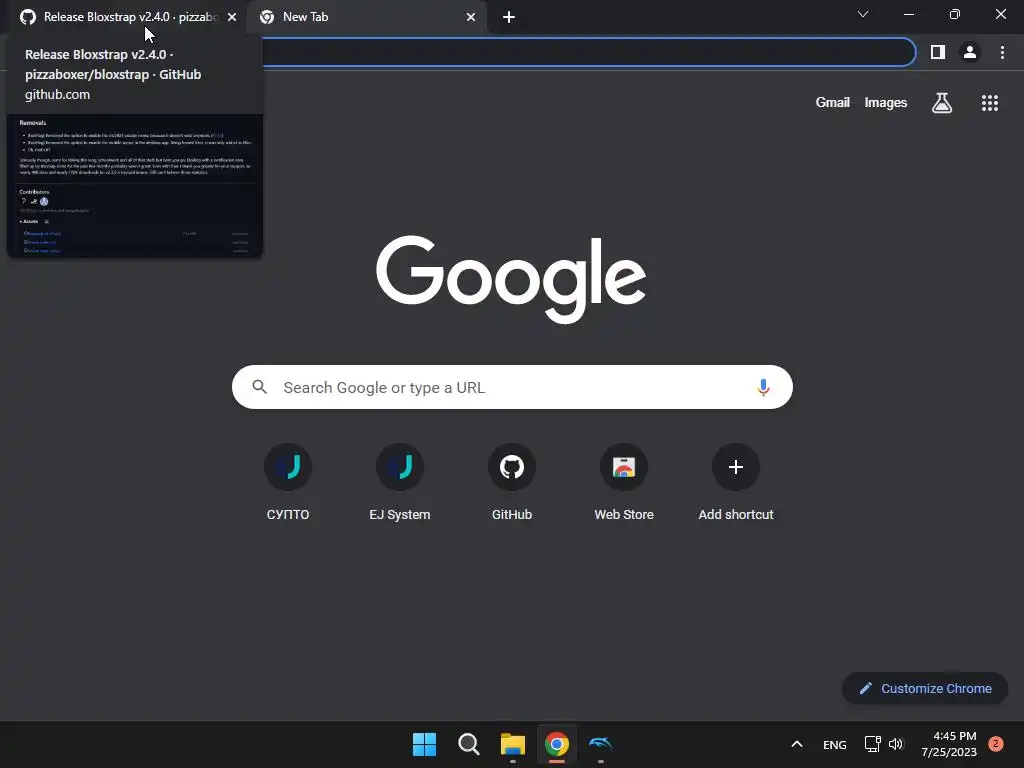Viewport: 1024px width, 768px height.
Task: Open the GitHub shortcut
Action: coord(512,483)
